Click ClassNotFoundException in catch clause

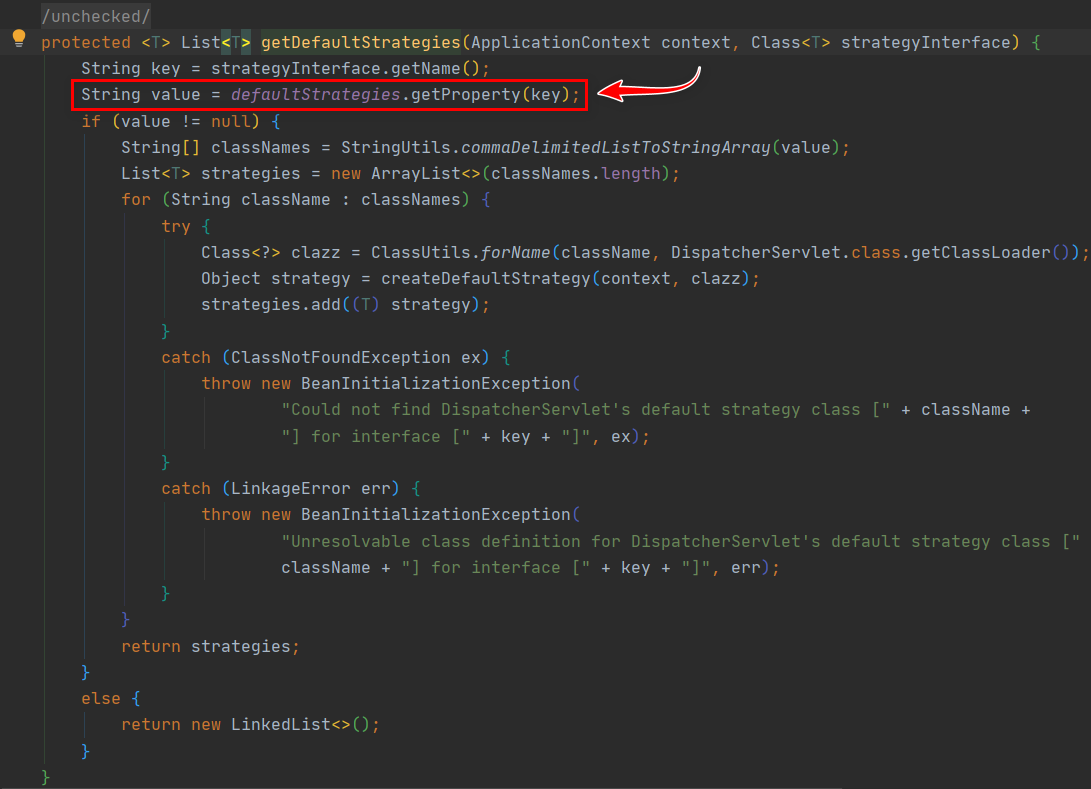coord(340,358)
